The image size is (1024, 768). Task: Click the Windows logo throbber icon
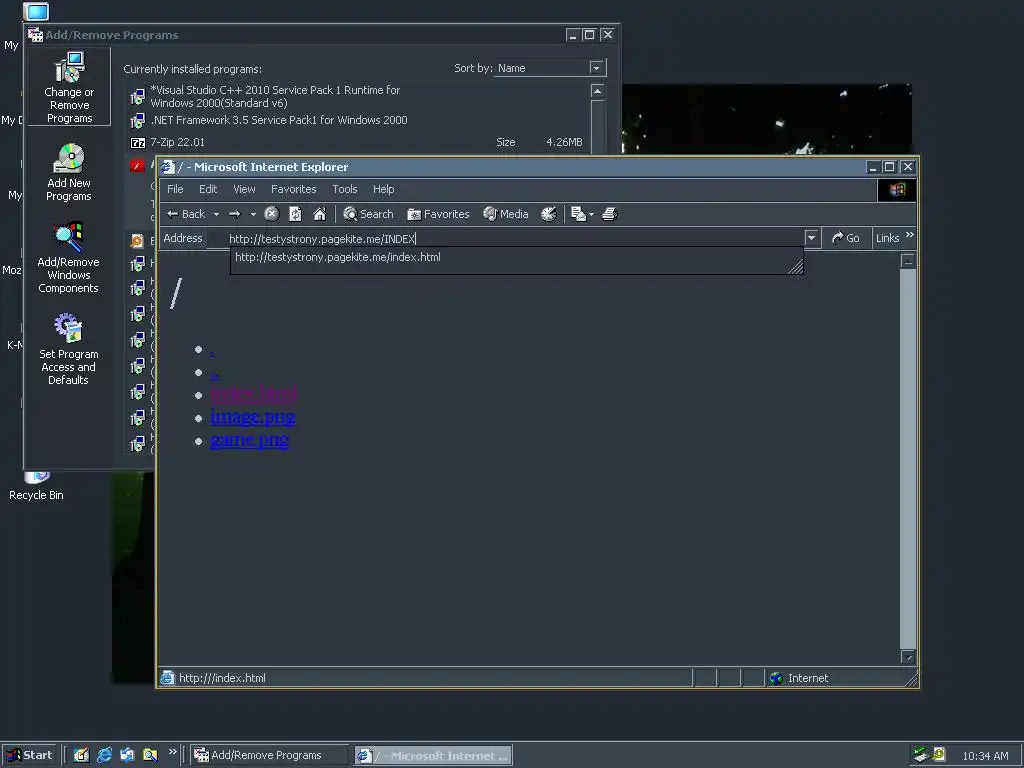point(897,190)
